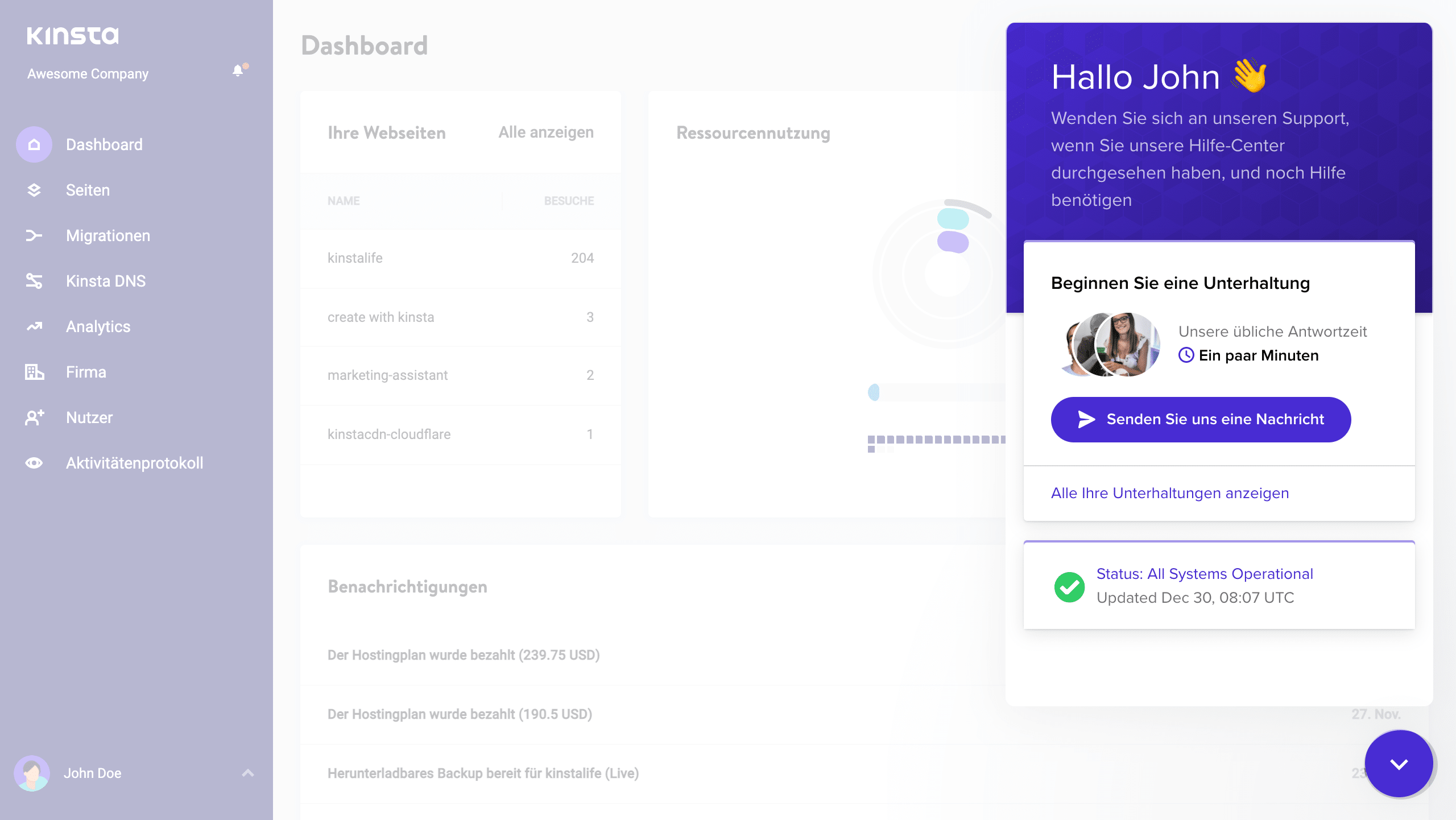Expand Alle anzeigen websites list
The image size is (1456, 820).
(547, 131)
